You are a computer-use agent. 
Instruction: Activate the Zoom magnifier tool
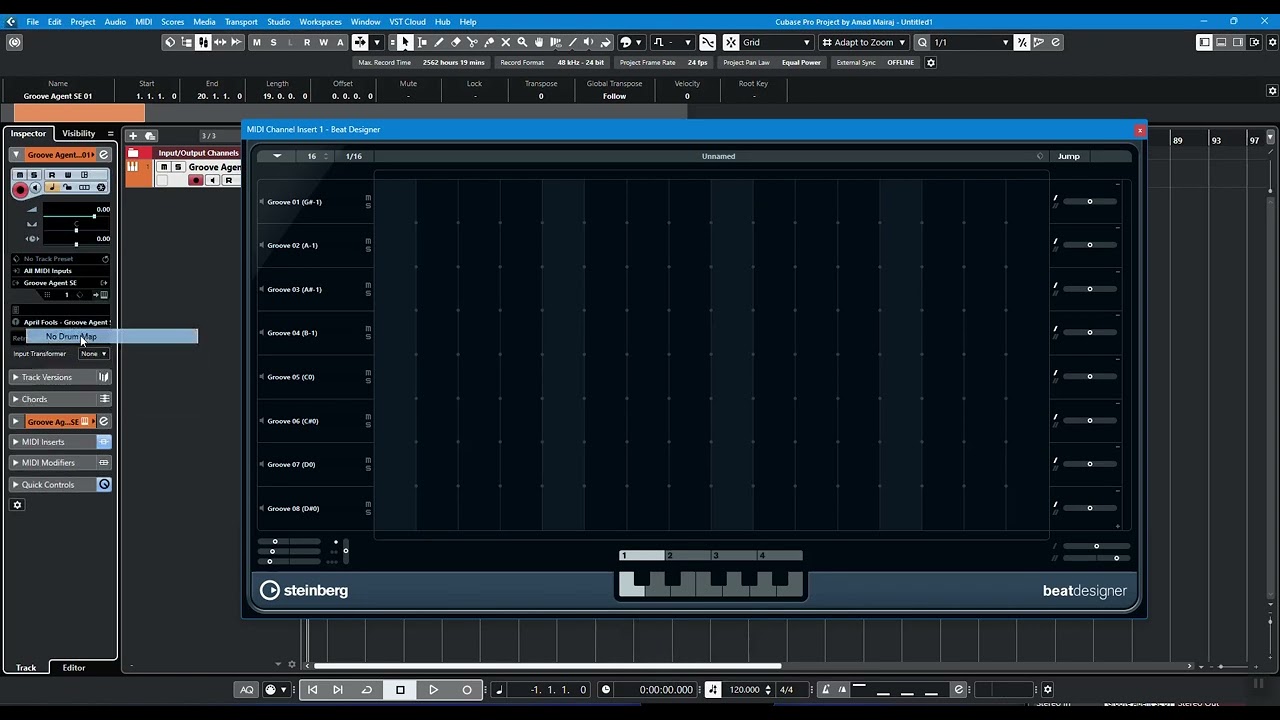[x=522, y=42]
